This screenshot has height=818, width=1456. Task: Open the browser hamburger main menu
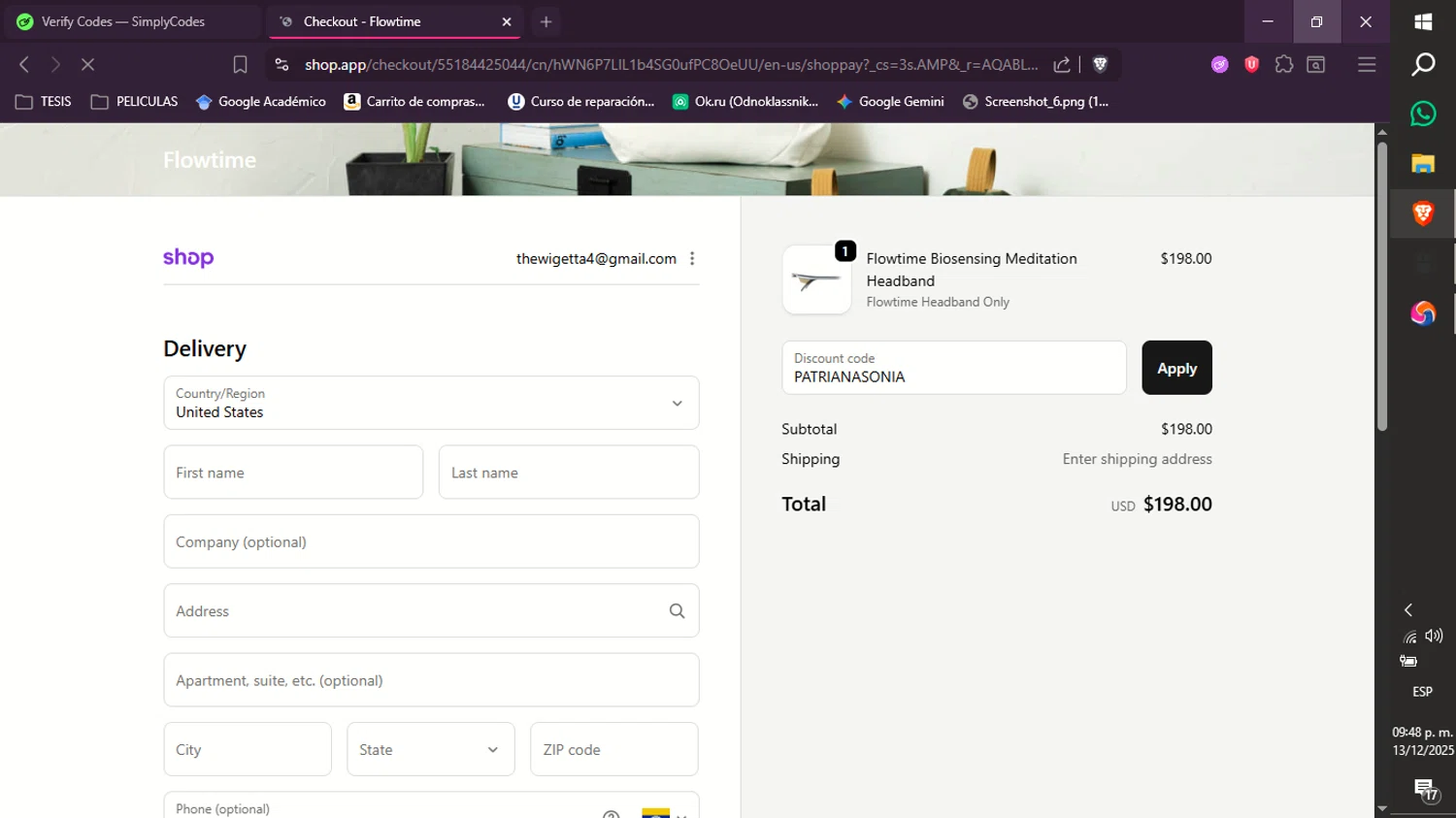(1367, 64)
